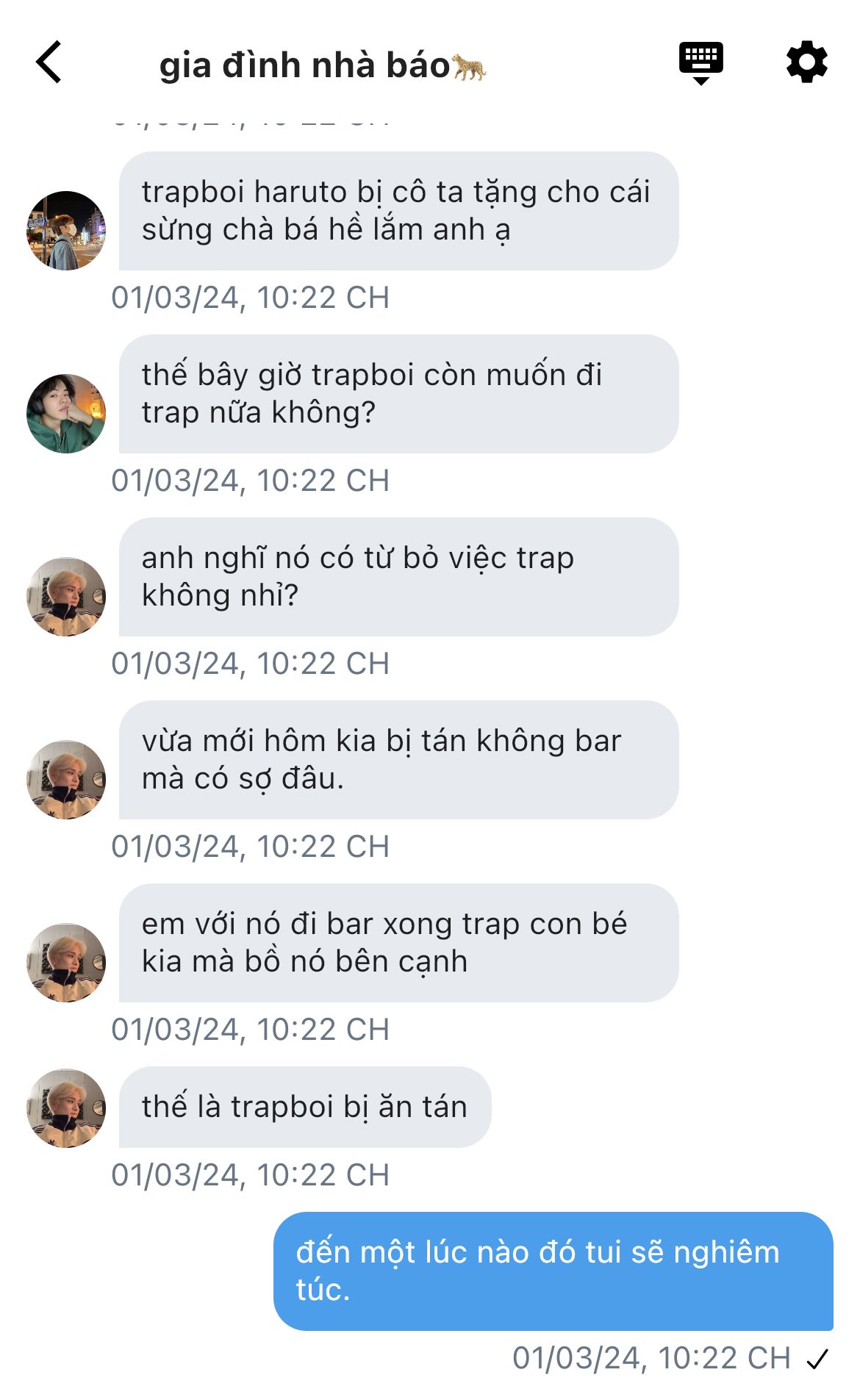Hide keyboard with the keyboard icon

700,63
